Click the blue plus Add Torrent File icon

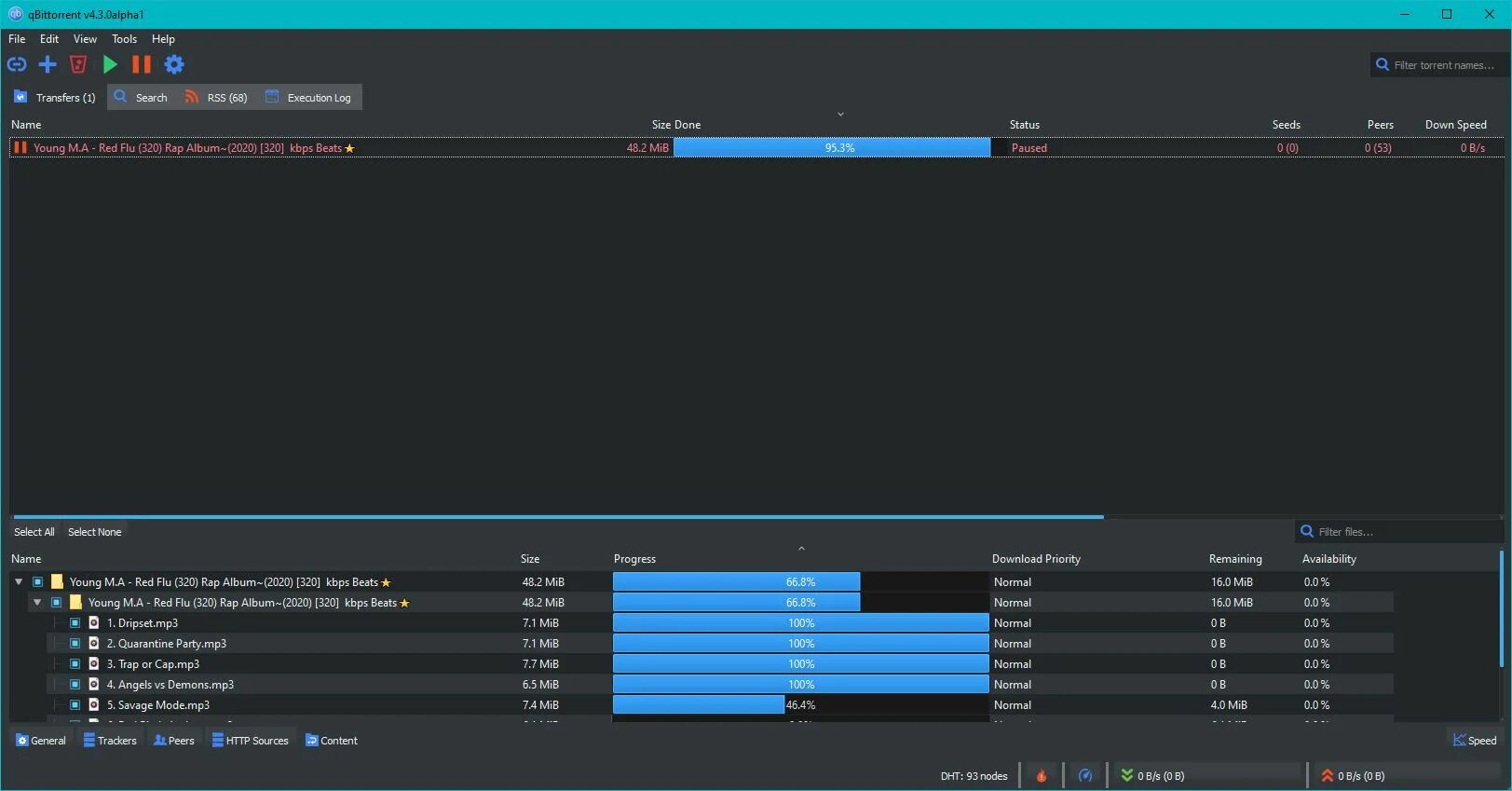click(x=48, y=64)
